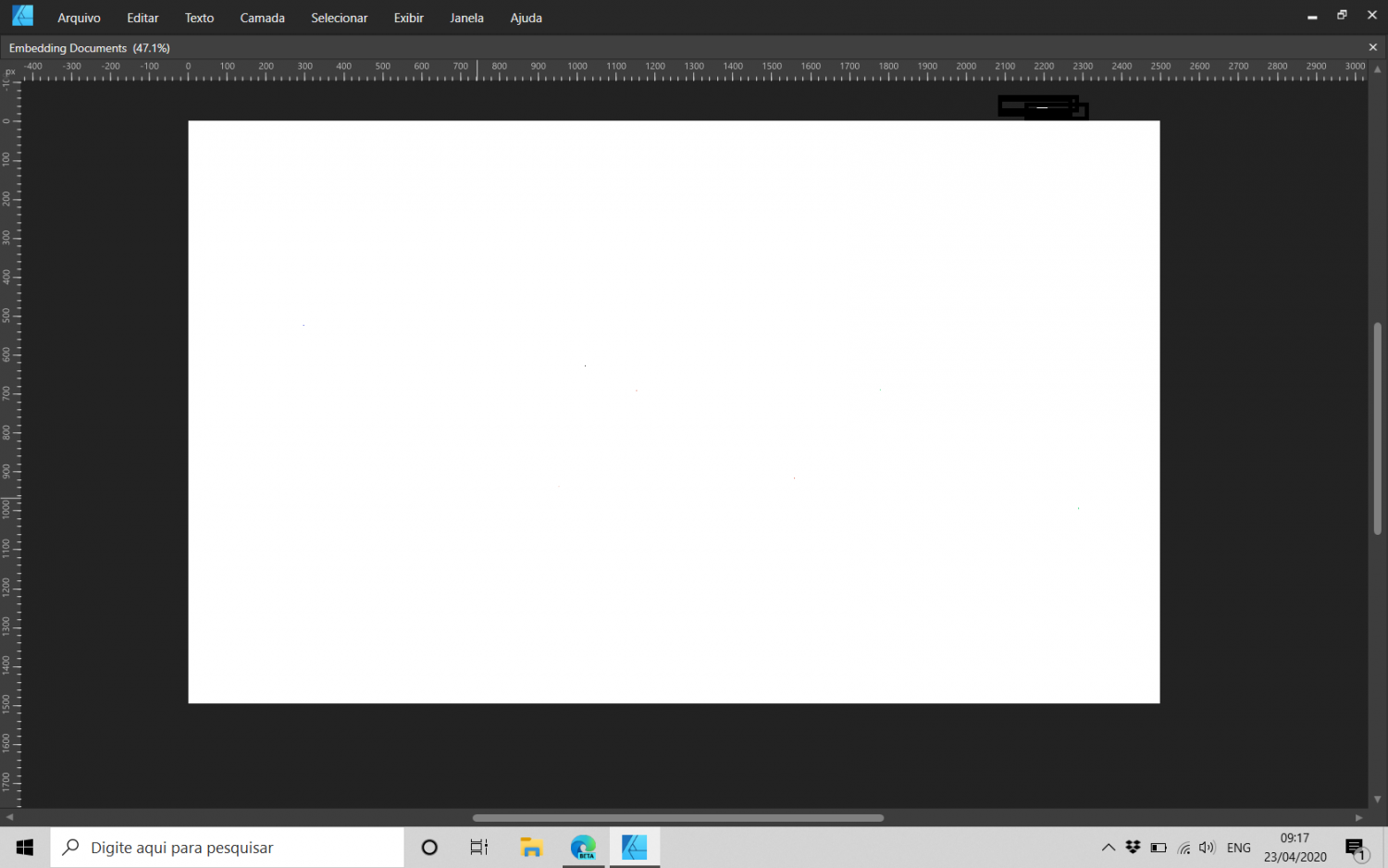
Task: Open Dropbox from the system tray
Action: [x=1133, y=847]
